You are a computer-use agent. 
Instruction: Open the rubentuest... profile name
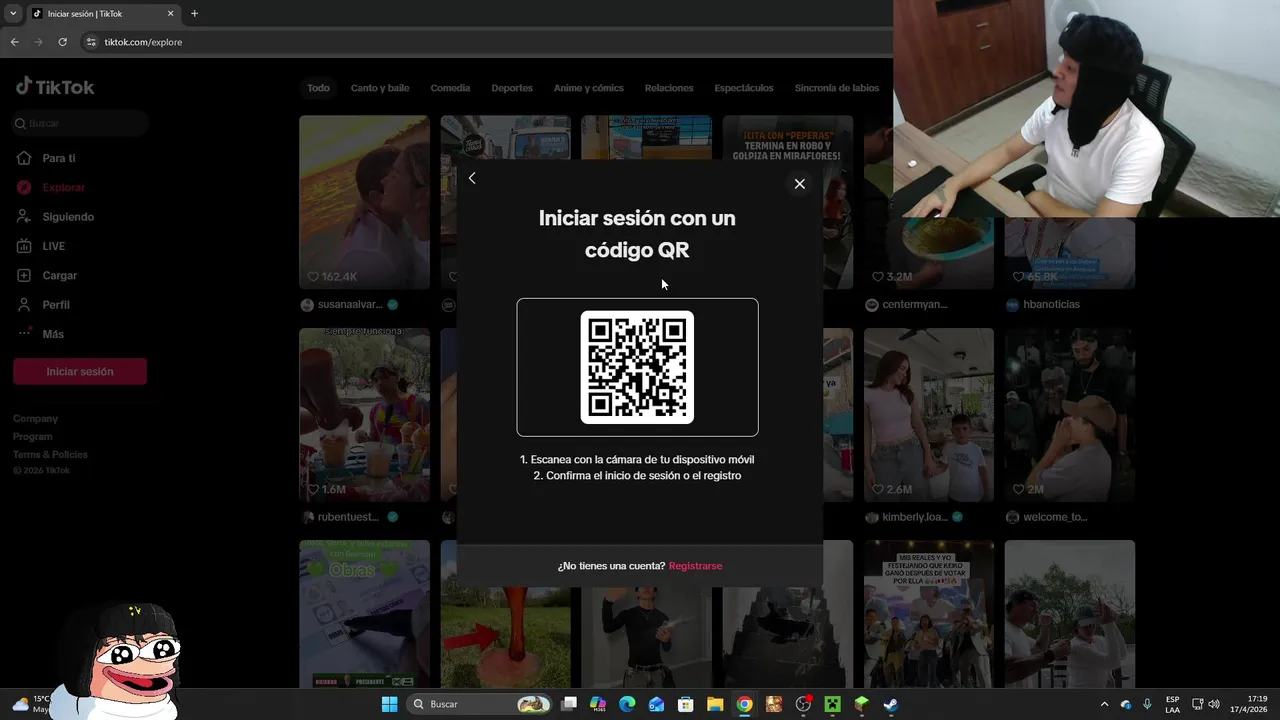tap(348, 517)
